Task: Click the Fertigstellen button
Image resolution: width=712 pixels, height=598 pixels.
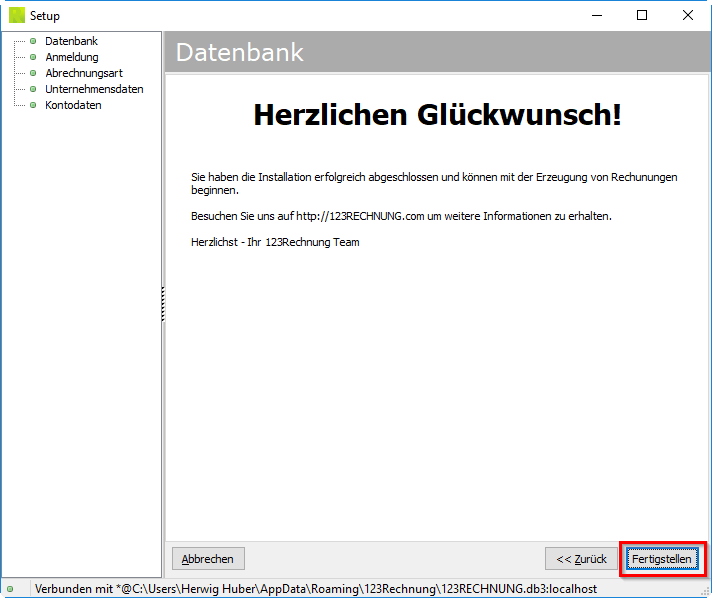Action: point(662,559)
